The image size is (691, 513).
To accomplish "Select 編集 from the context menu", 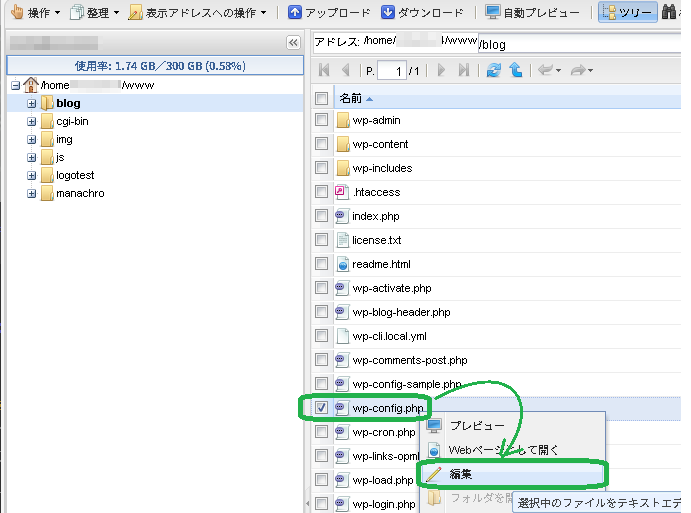I will (461, 473).
